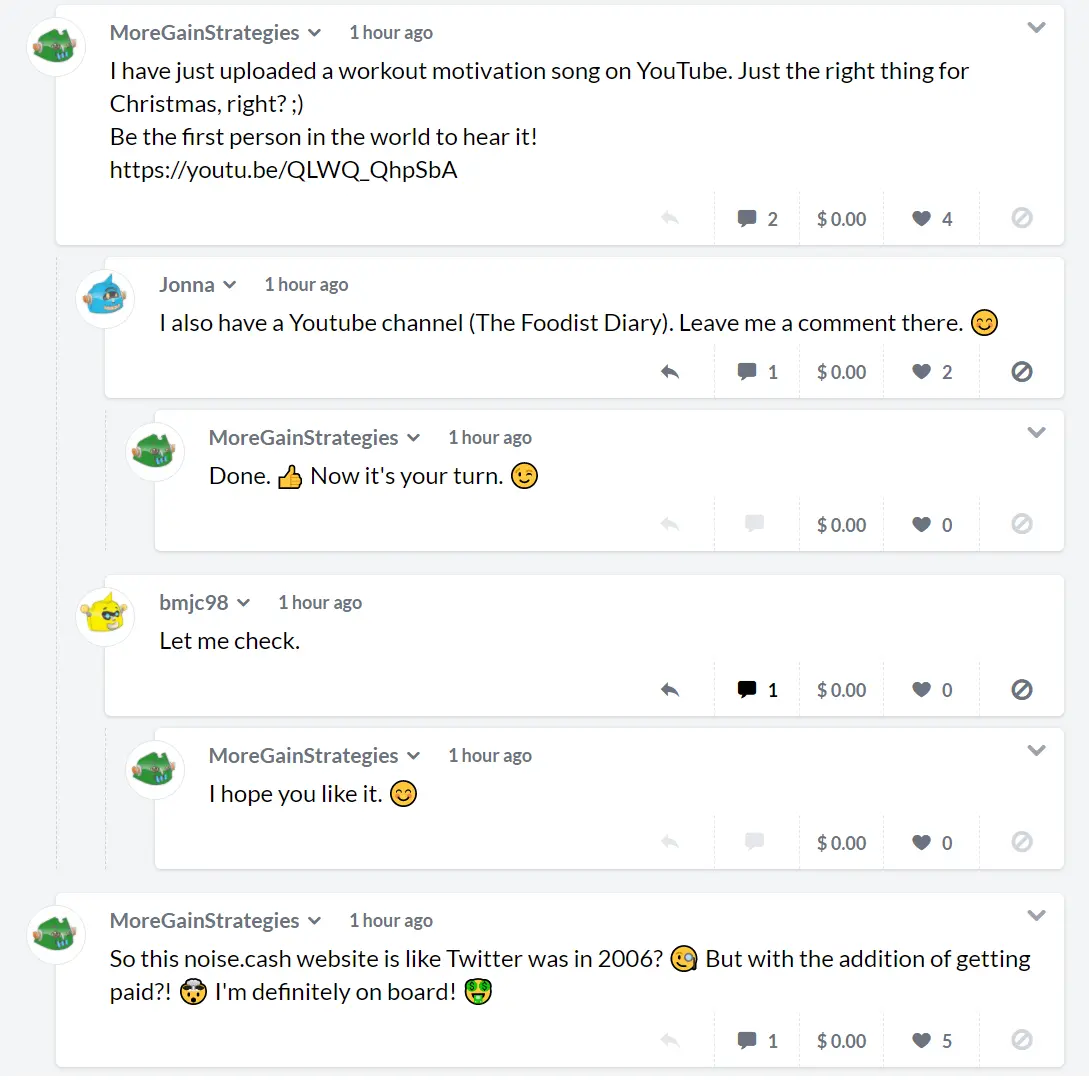Open the youtu.be/QLWQ_QhpSbA link
This screenshot has height=1080, width=1089.
pyautogui.click(x=283, y=169)
